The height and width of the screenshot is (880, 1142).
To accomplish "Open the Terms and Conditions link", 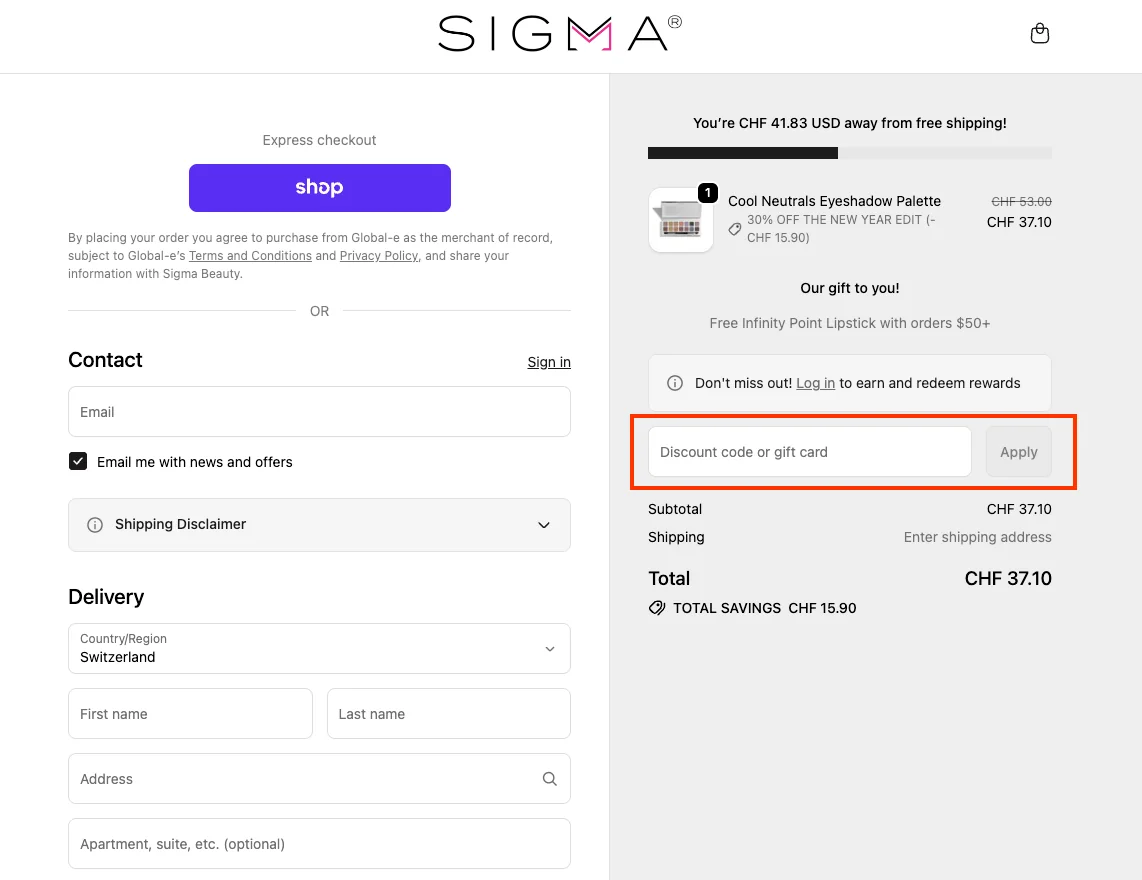I will (x=250, y=255).
